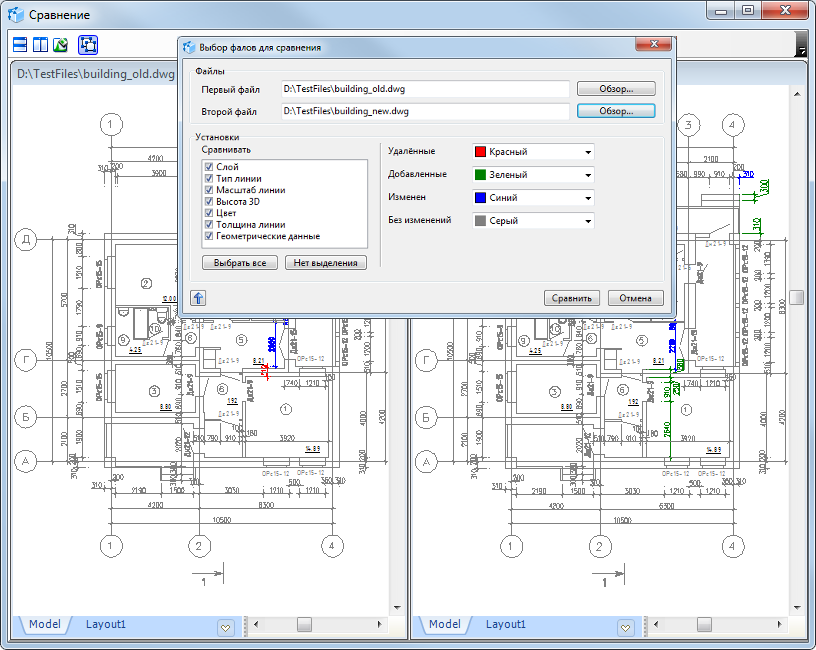This screenshot has width=816, height=650.
Task: Uncheck the Слой checkbox
Action: [209, 167]
